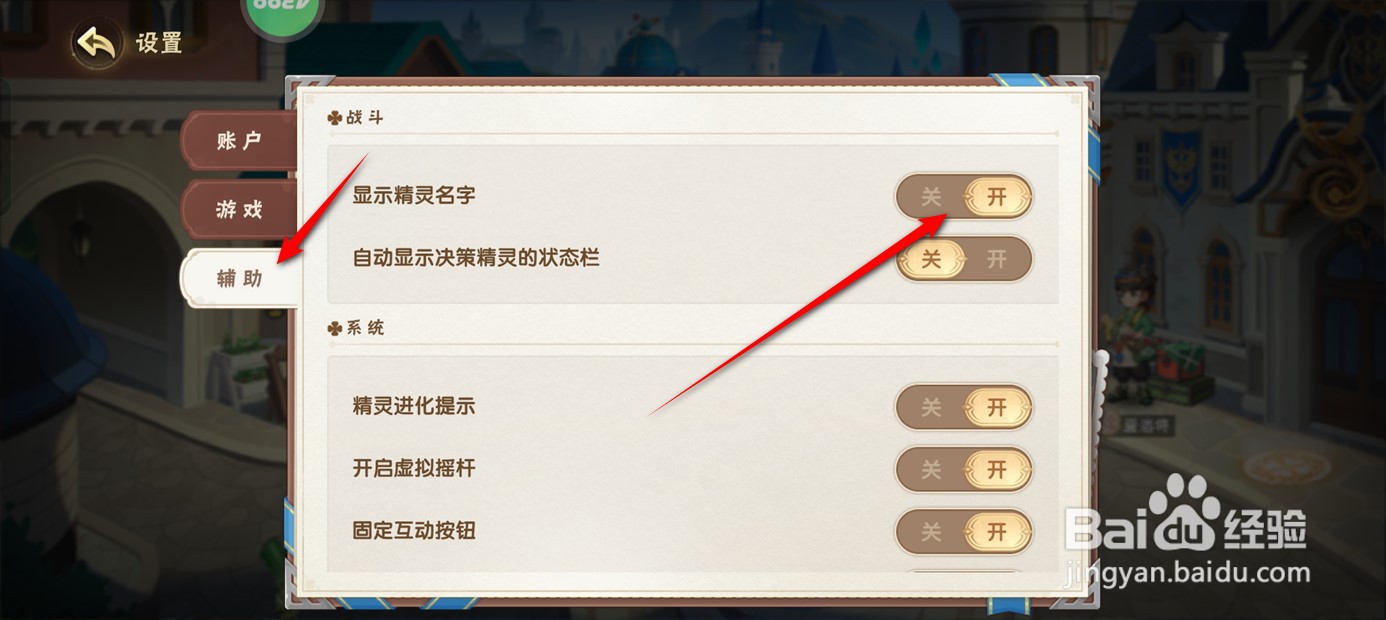1386x620 pixels.
Task: Turn off 开启虚拟摇杆 via 关
Action: click(931, 469)
